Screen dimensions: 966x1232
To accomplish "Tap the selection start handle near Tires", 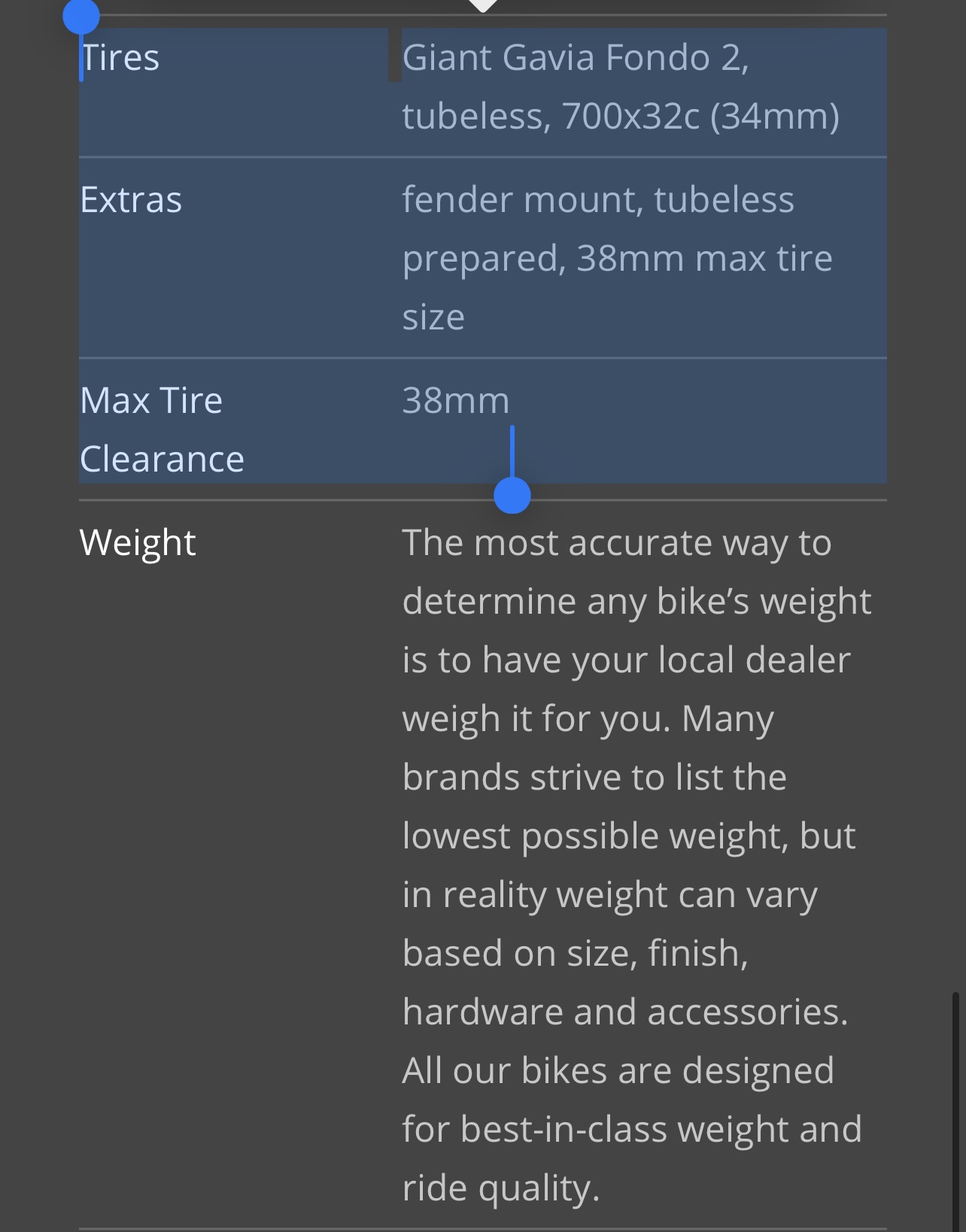I will (81, 17).
